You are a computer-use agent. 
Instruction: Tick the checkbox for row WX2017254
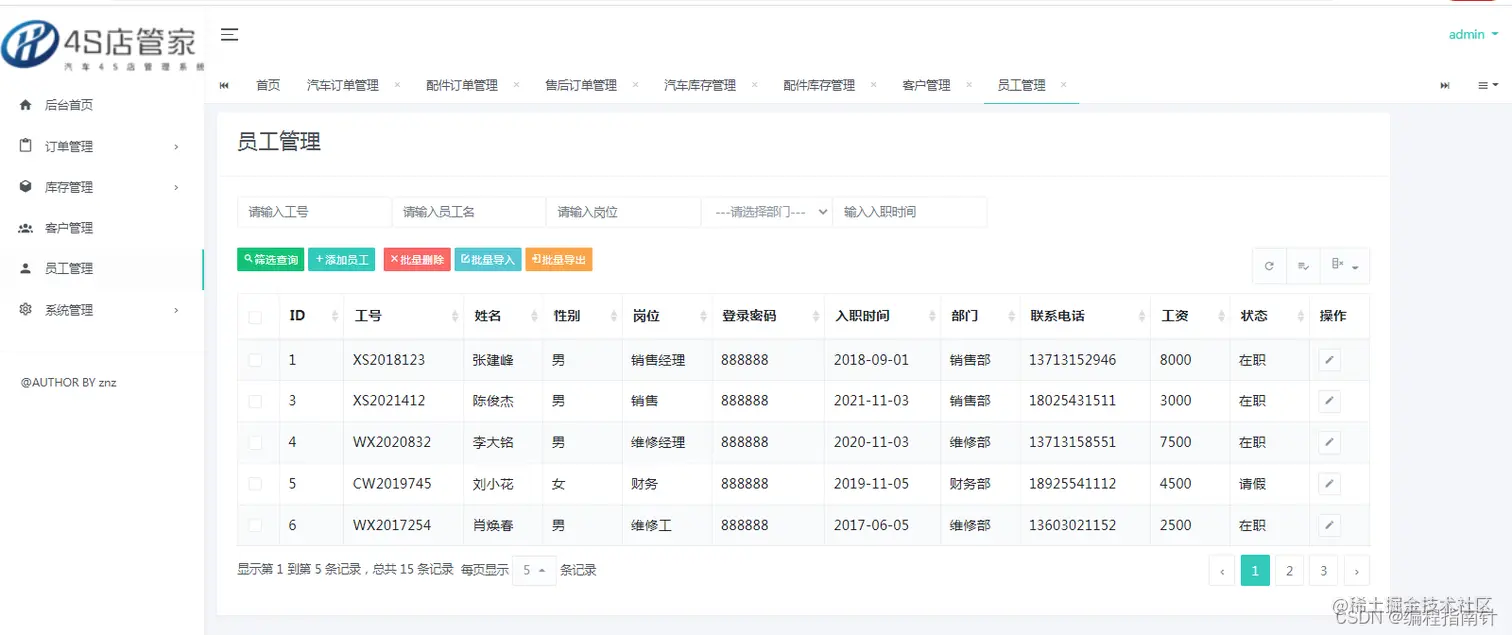pyautogui.click(x=255, y=525)
